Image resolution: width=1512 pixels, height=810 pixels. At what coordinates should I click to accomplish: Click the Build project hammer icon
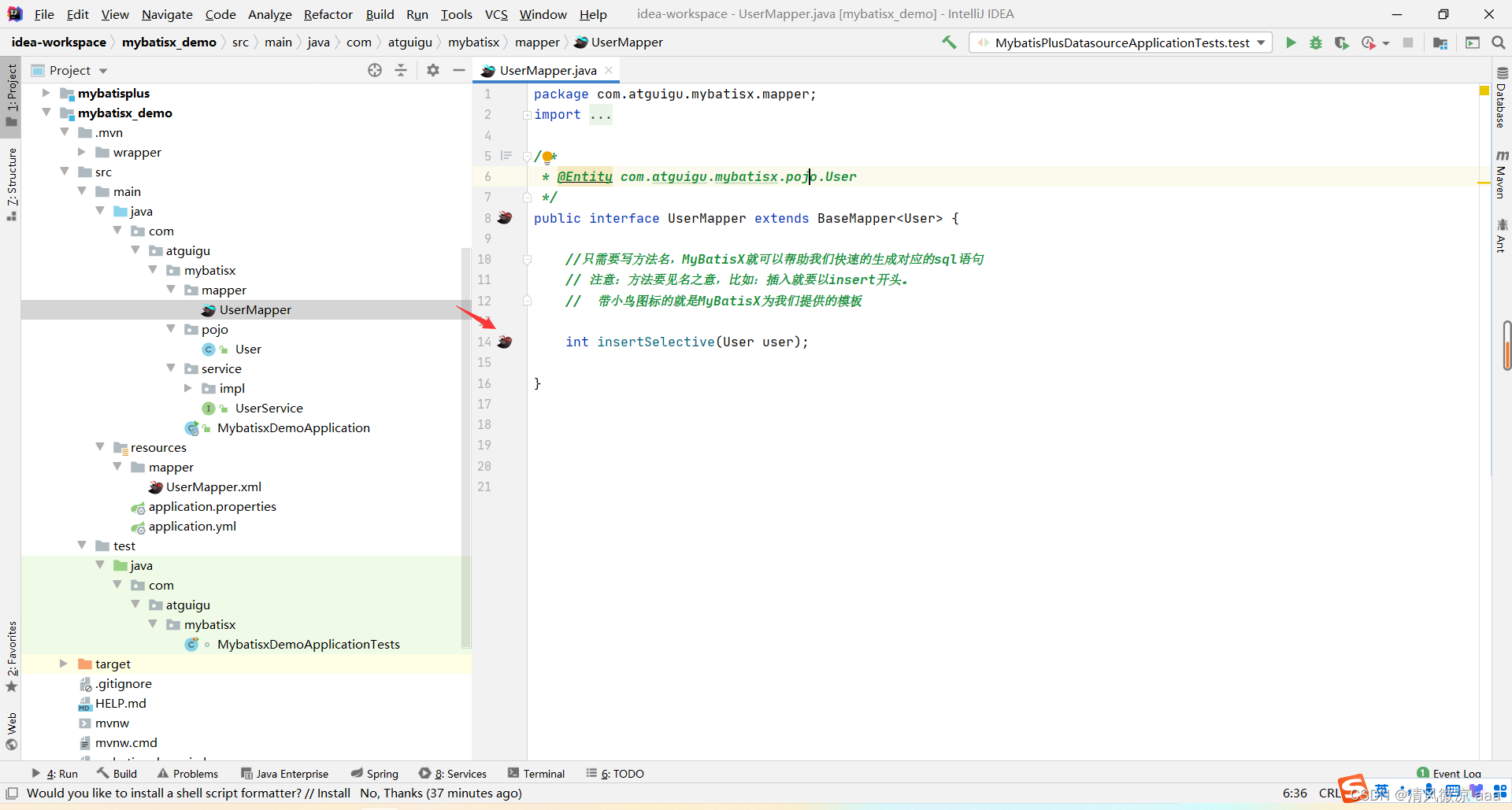click(949, 43)
